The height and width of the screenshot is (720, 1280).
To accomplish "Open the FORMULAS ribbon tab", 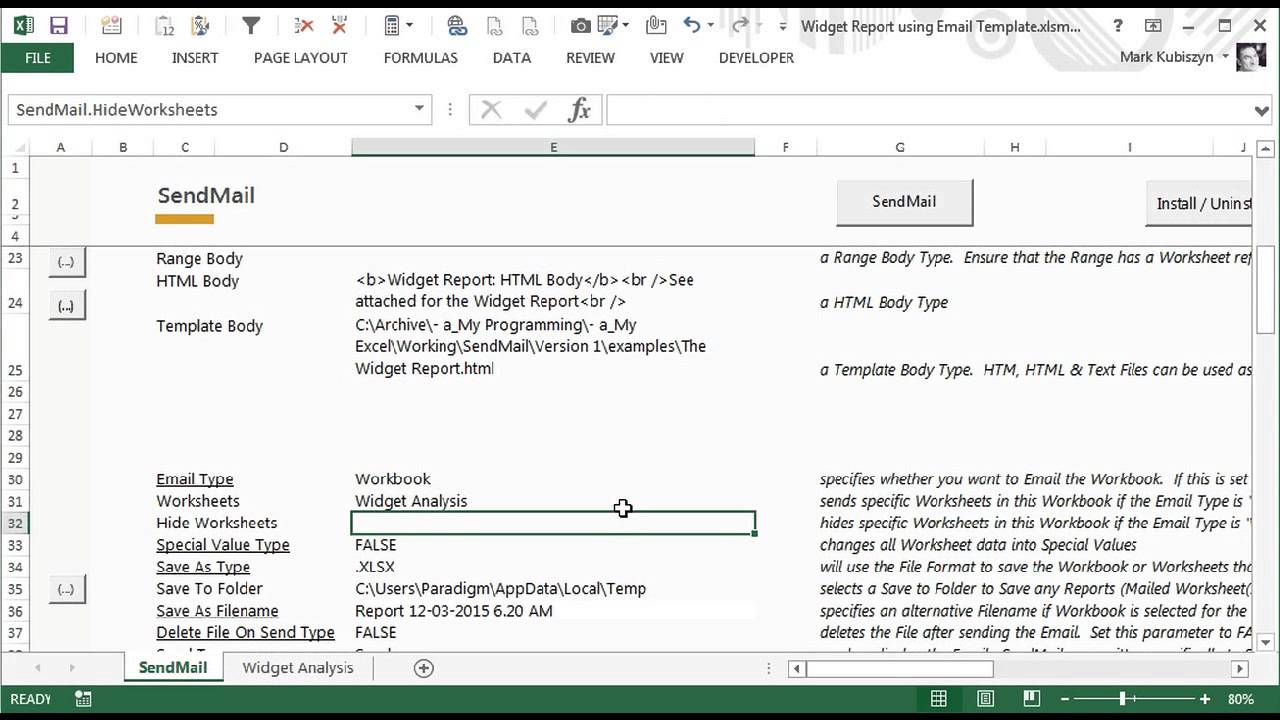I will 421,58.
